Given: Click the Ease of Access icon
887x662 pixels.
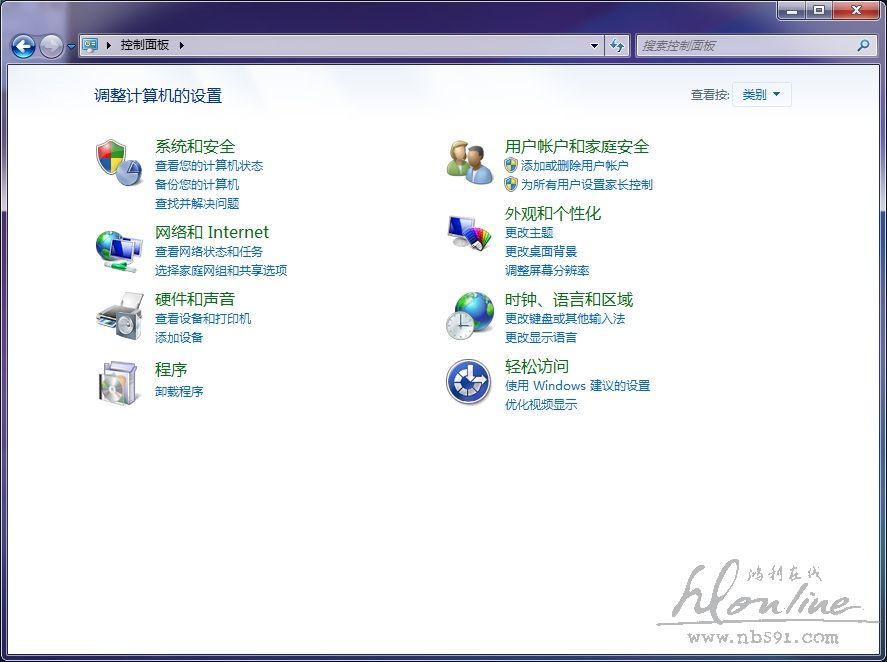Looking at the screenshot, I should (469, 382).
